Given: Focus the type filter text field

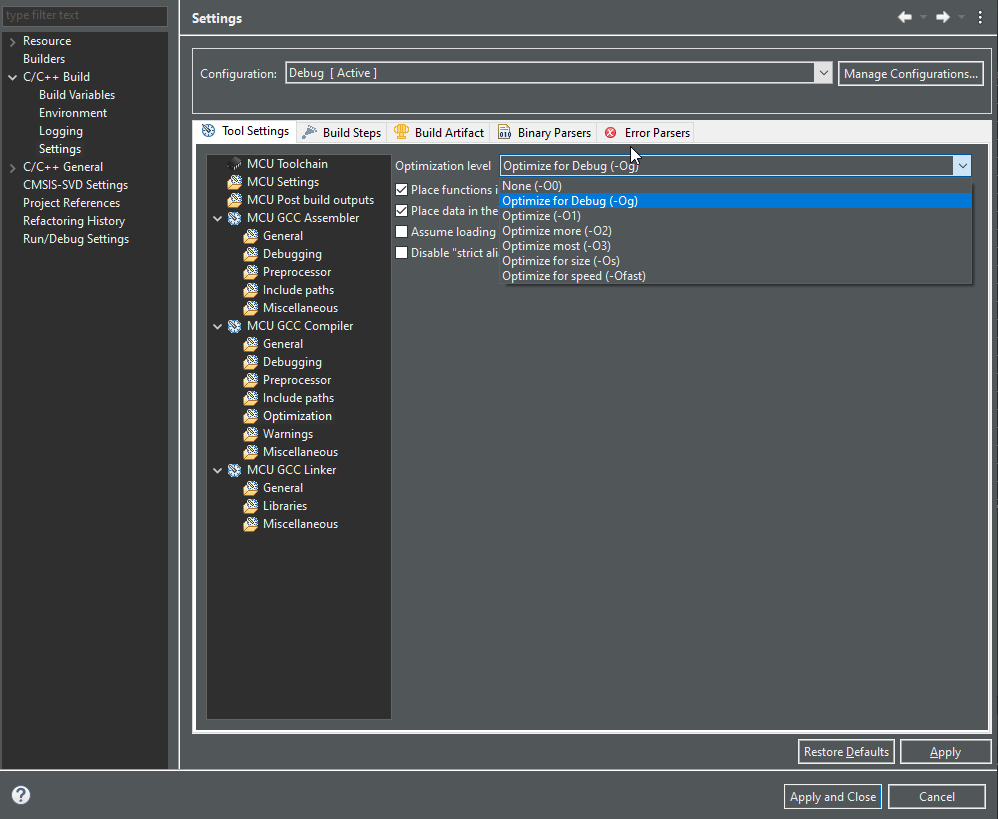Looking at the screenshot, I should [x=85, y=15].
